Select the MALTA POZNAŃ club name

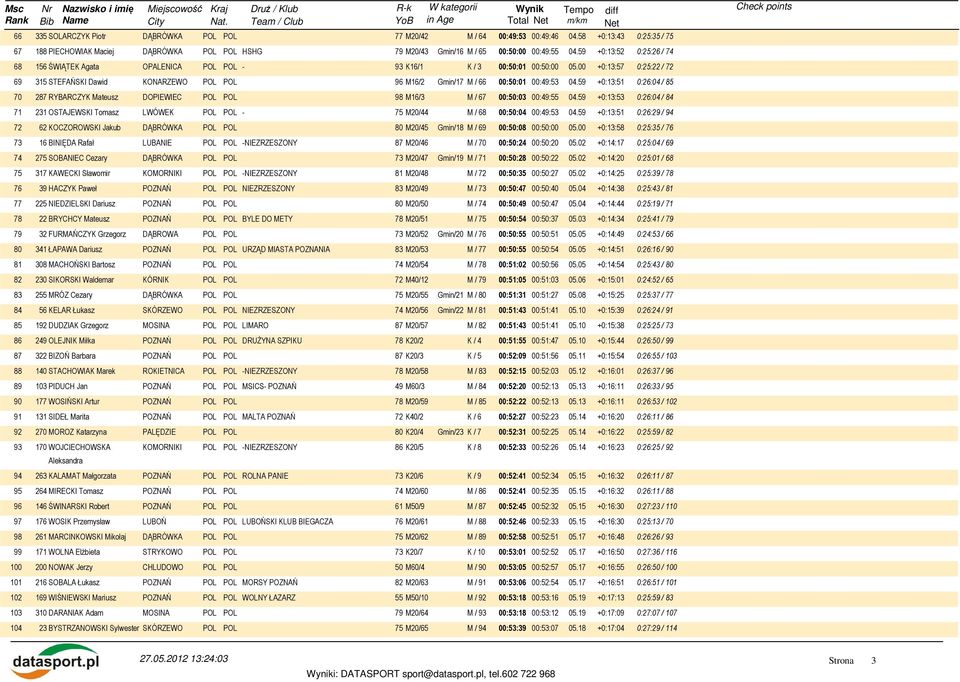268,417
